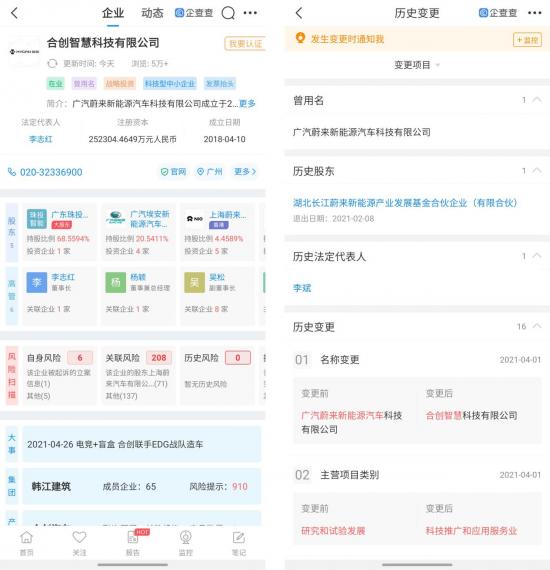Open the 高管 side label
Viewport: 550px width, 570px height.
[12, 296]
